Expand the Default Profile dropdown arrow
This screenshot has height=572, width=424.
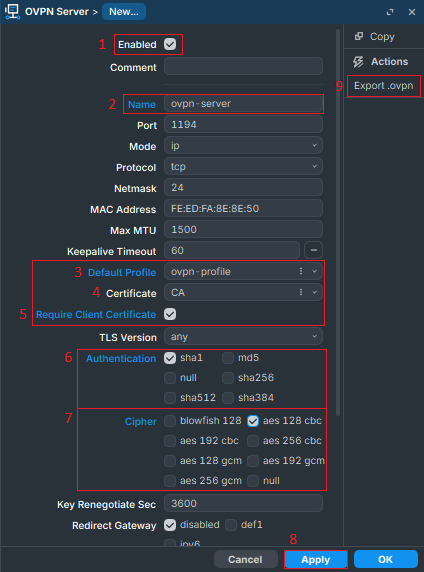(315, 271)
